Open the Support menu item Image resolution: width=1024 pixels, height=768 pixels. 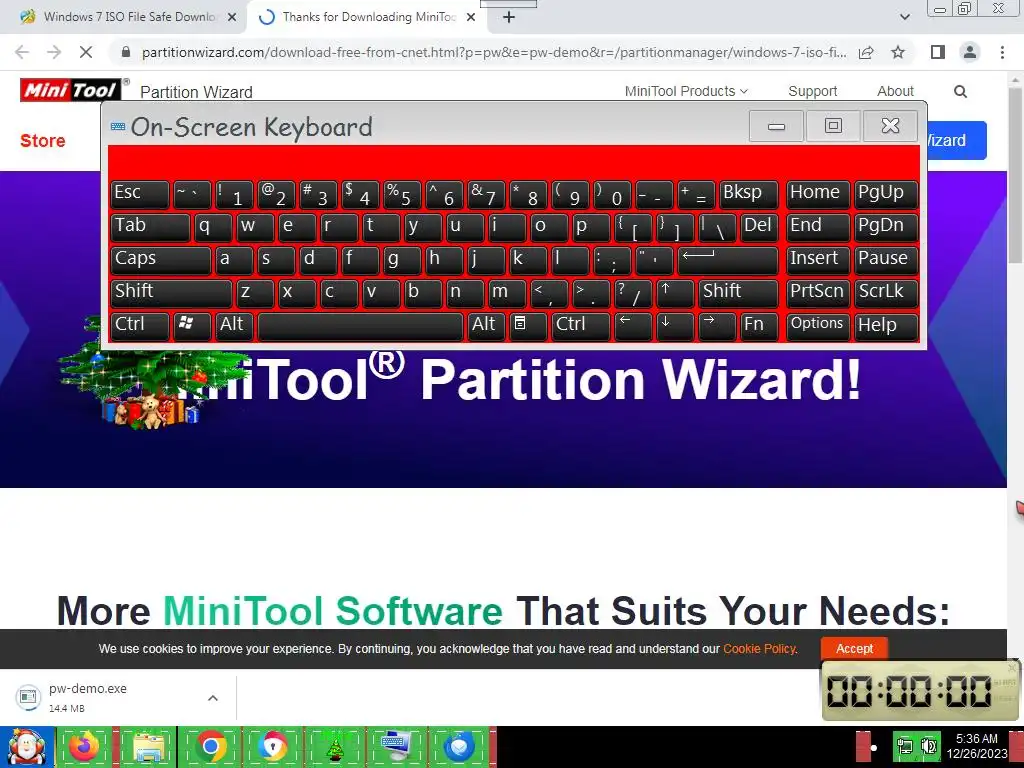(812, 91)
